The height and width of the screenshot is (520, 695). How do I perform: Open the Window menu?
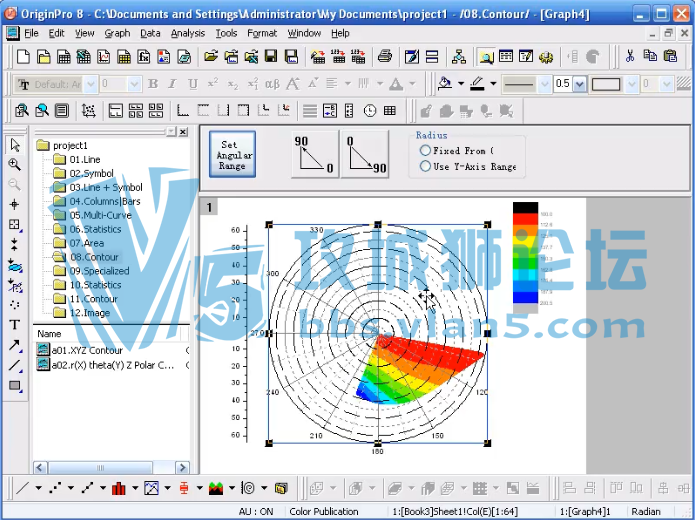tap(304, 33)
